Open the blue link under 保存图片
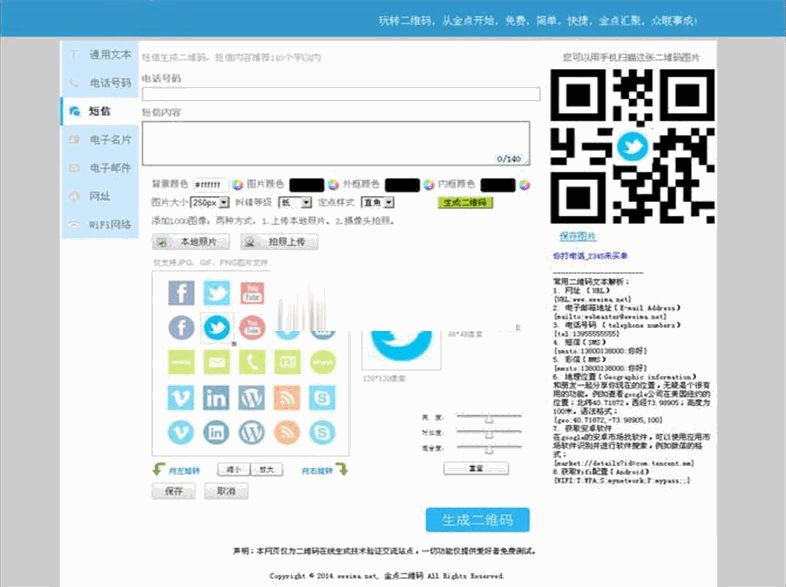 point(590,256)
